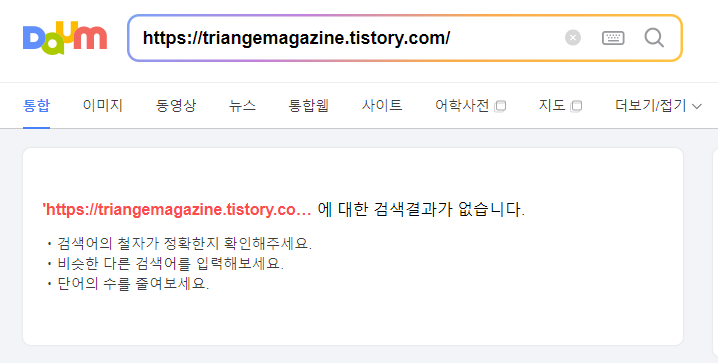718x363 pixels.
Task: Click the text '에 대한 검색결과가 없습니다.'
Action: coord(421,210)
